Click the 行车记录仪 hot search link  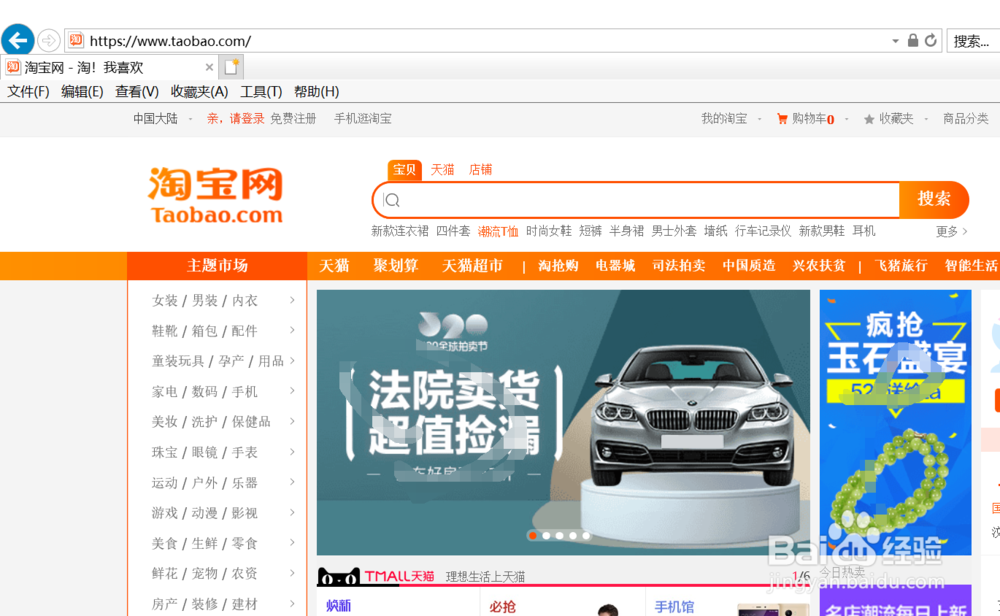coord(763,231)
